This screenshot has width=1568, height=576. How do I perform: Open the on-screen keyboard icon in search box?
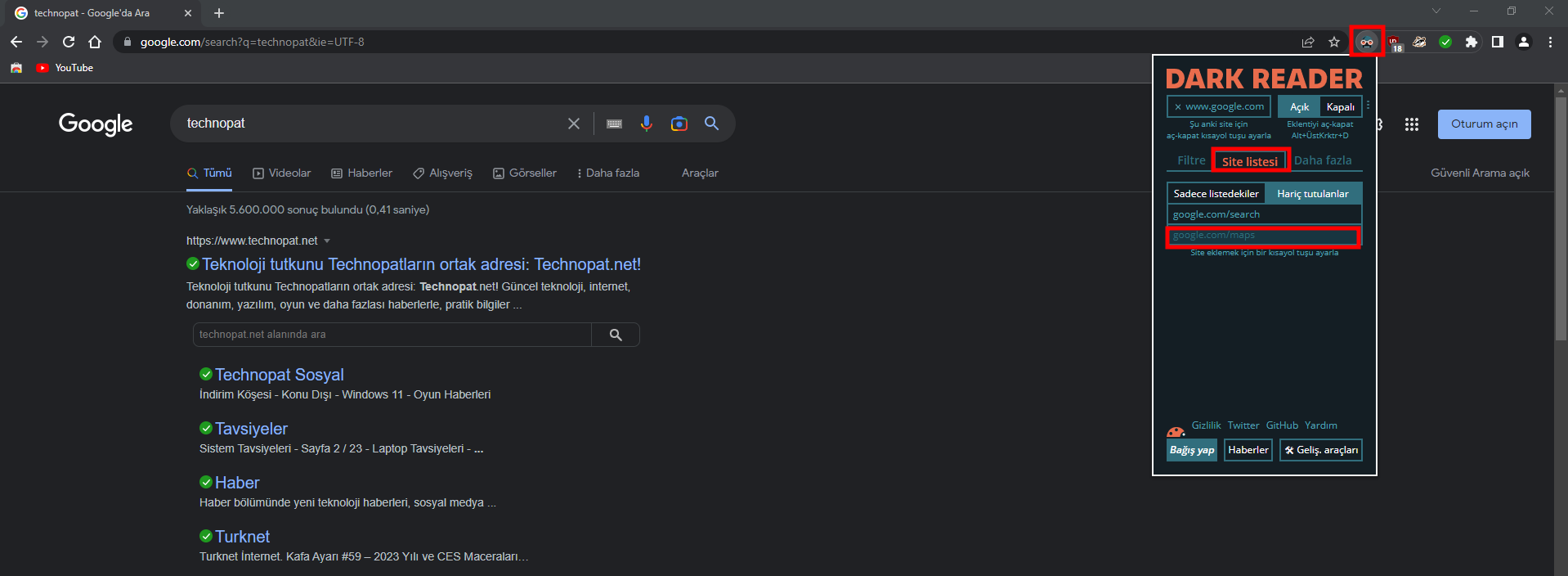coord(615,124)
